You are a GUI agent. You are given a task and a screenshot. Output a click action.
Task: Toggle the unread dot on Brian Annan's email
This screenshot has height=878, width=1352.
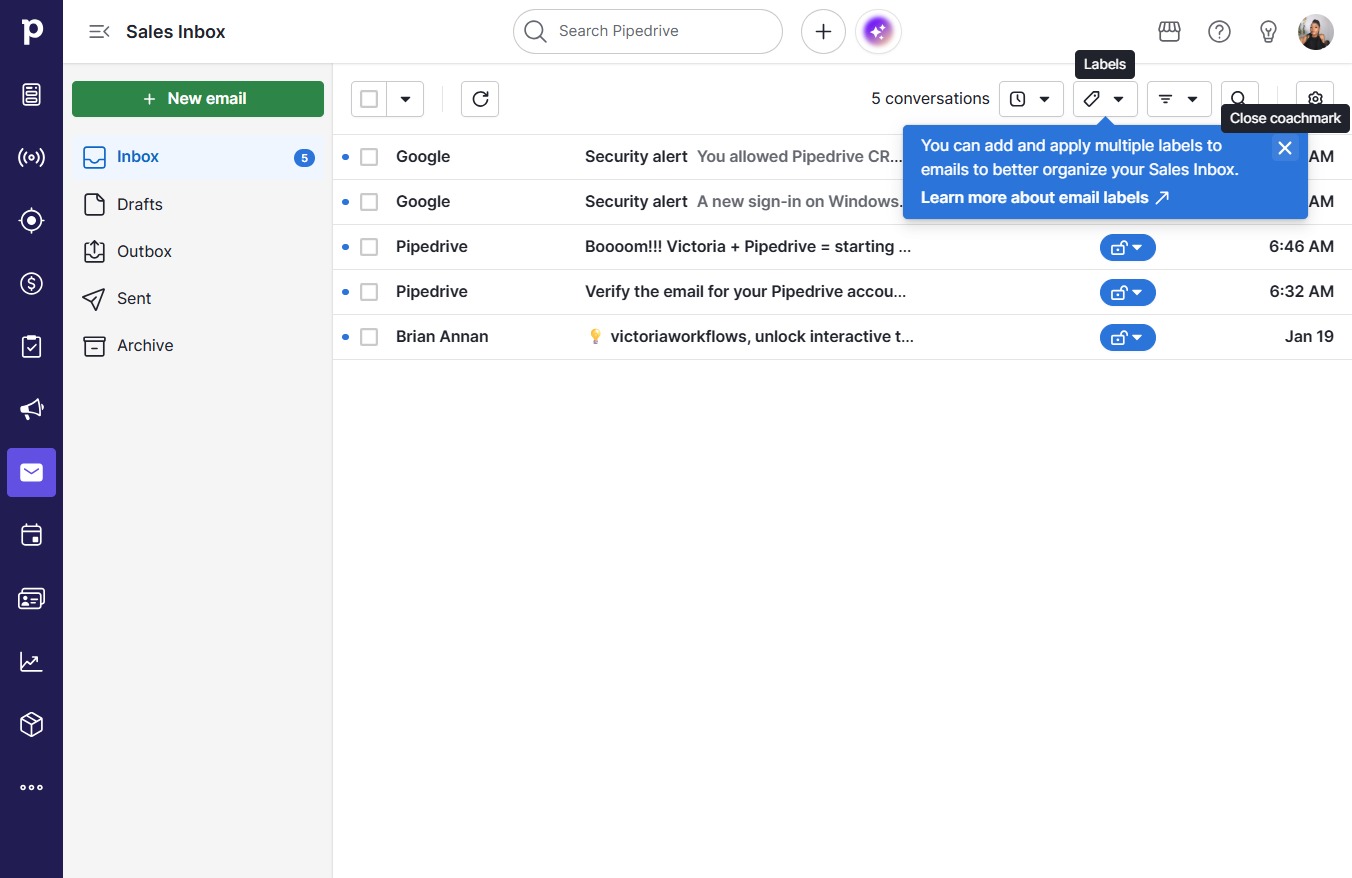point(345,337)
